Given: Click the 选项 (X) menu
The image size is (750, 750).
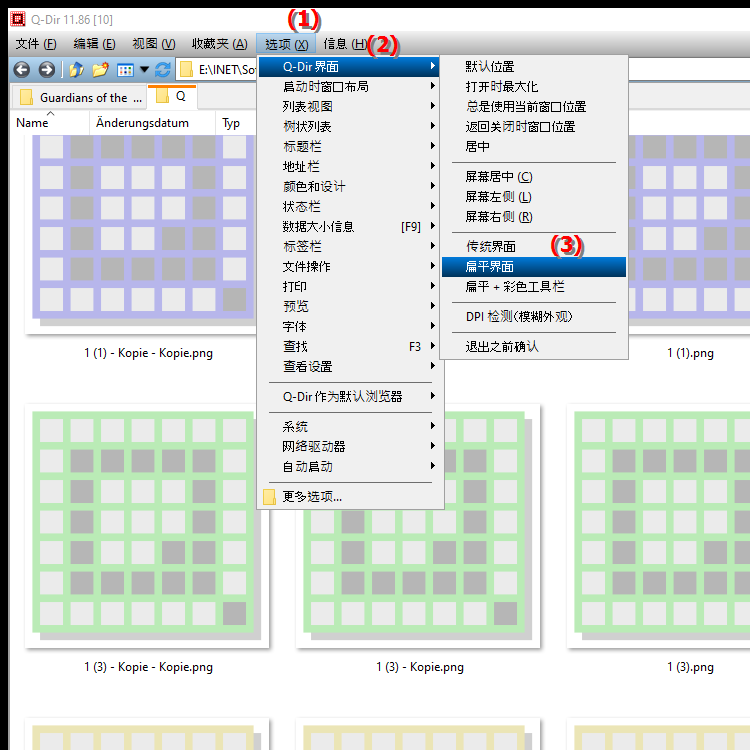Looking at the screenshot, I should point(286,44).
